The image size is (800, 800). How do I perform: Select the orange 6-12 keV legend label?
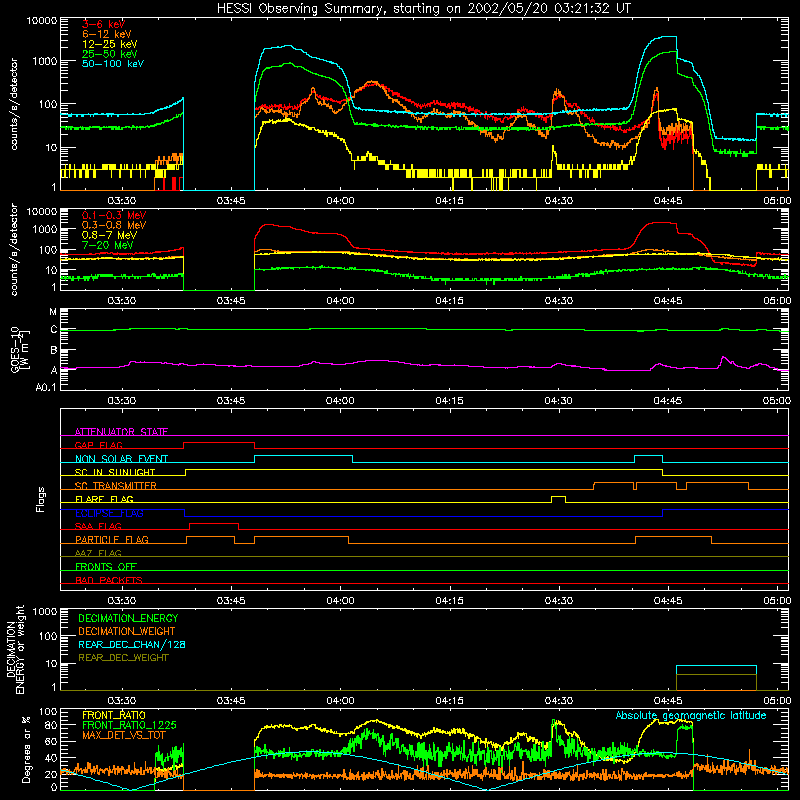point(106,34)
